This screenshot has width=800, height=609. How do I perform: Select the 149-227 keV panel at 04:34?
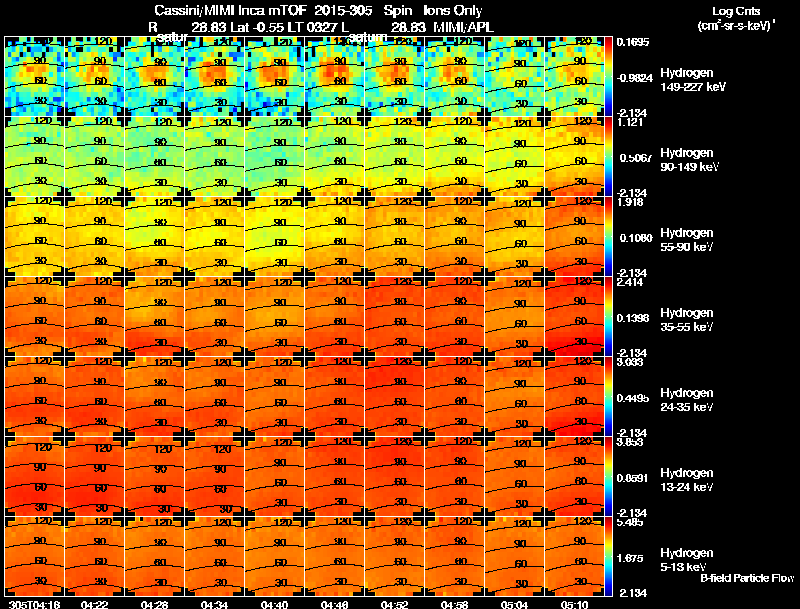tap(215, 76)
